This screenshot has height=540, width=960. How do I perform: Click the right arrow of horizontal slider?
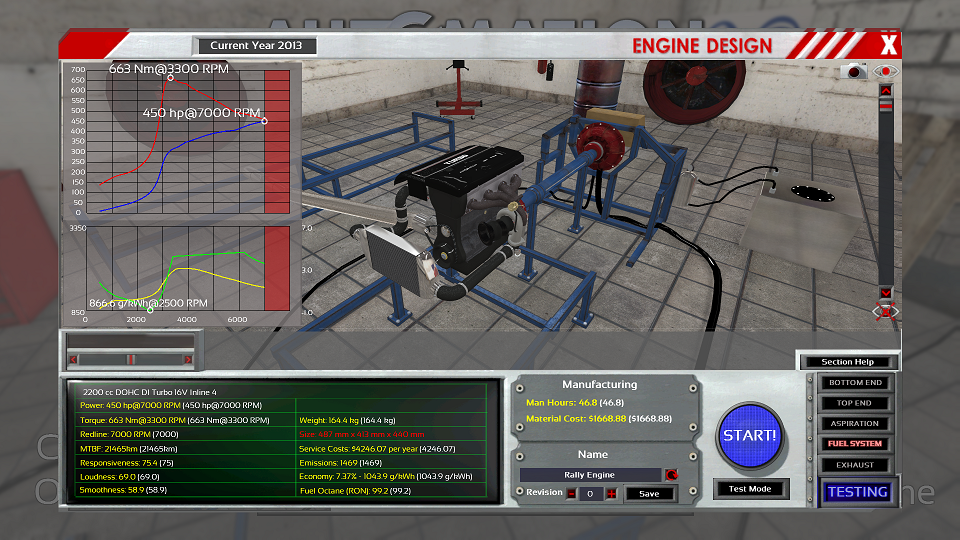point(188,359)
